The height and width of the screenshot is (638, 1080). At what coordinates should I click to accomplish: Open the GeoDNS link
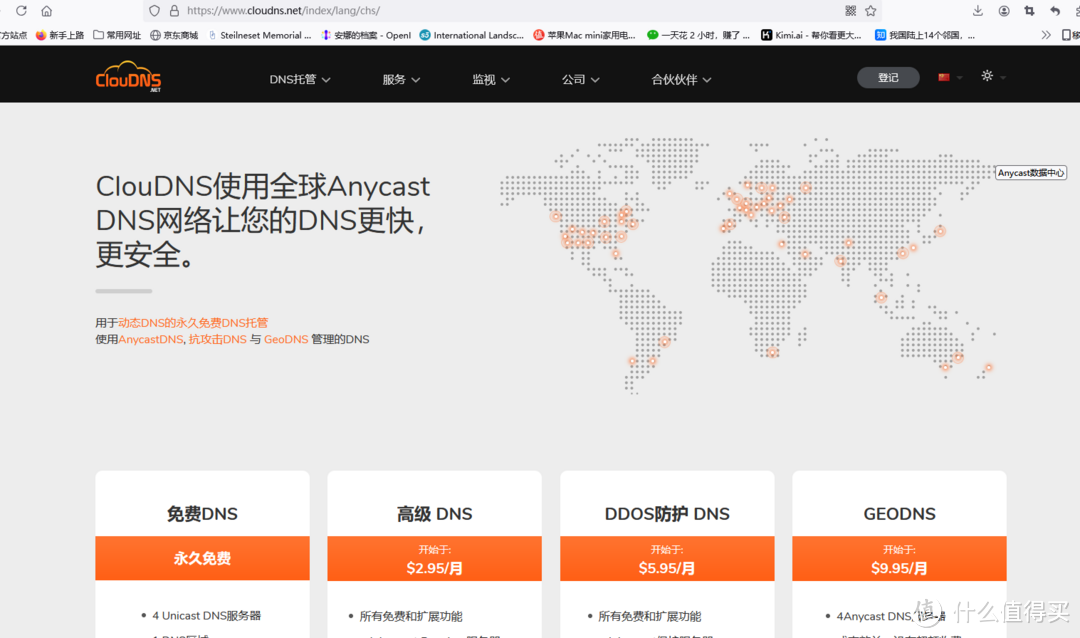[x=286, y=340]
